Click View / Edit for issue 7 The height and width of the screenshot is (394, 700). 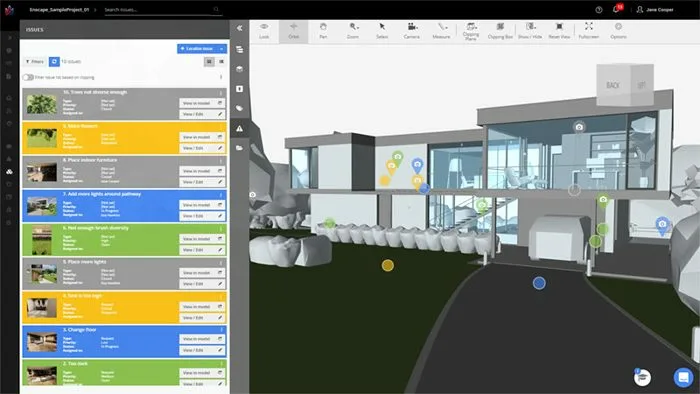[202, 216]
